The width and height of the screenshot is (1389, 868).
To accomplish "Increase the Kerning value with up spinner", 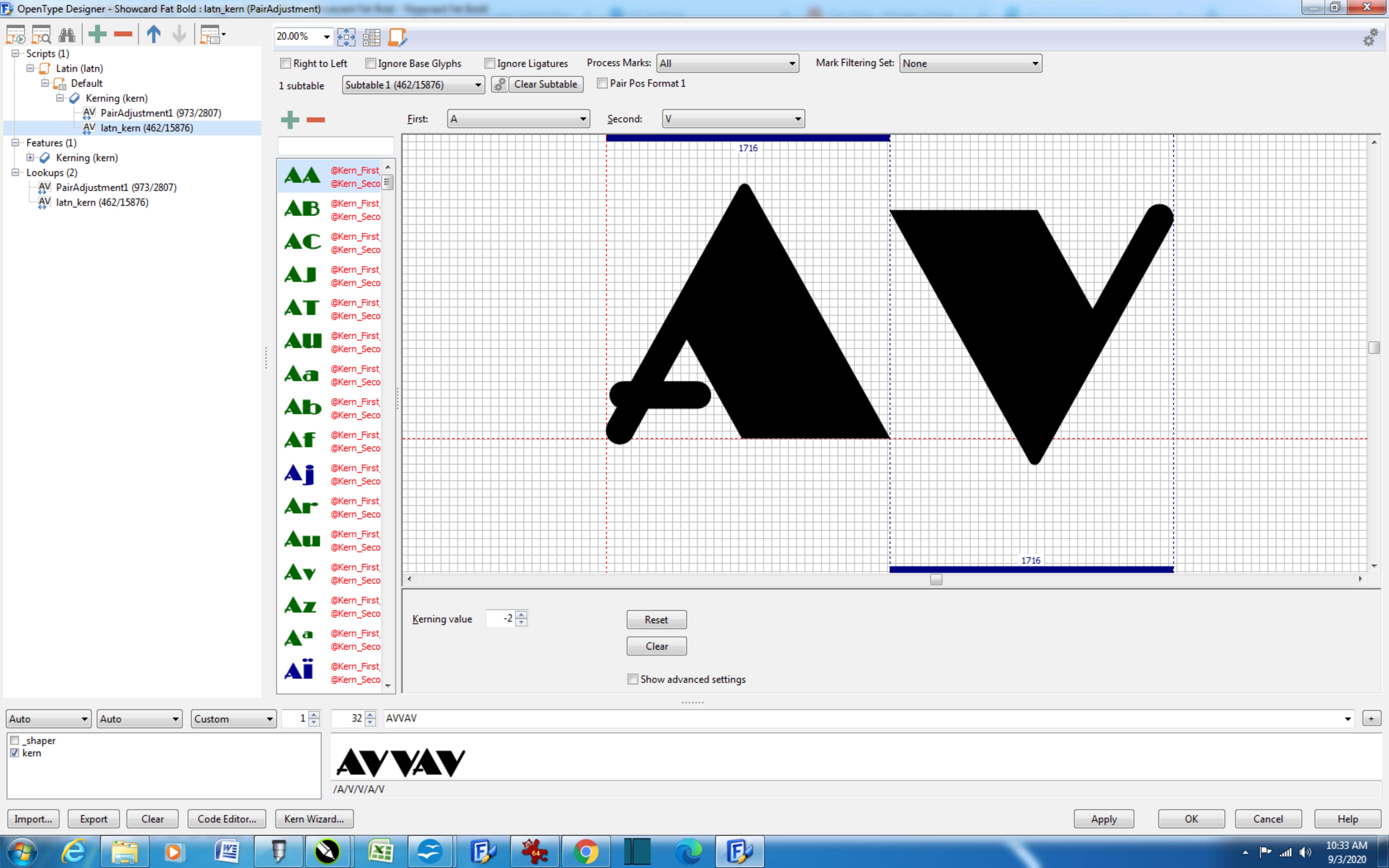I will coord(521,615).
